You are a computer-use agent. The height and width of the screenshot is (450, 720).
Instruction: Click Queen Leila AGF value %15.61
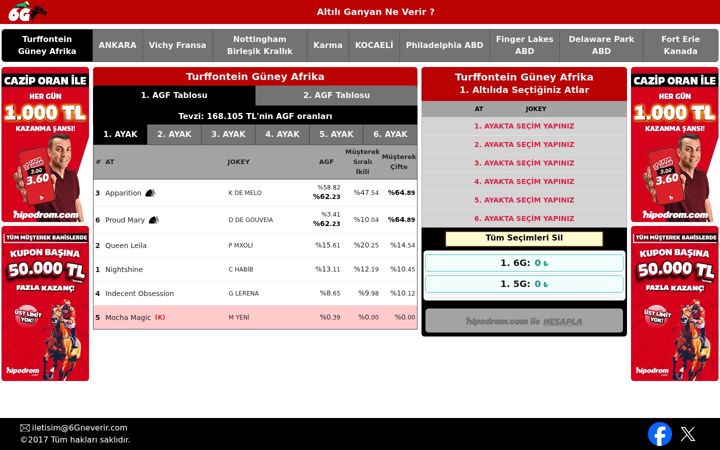pyautogui.click(x=327, y=245)
